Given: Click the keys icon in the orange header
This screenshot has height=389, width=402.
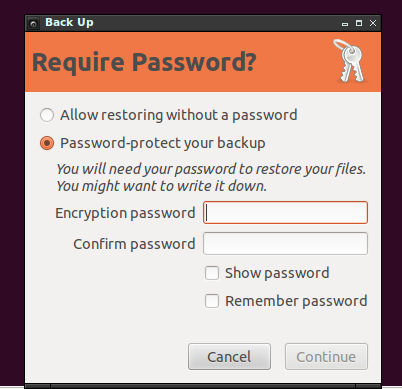Looking at the screenshot, I should (349, 61).
